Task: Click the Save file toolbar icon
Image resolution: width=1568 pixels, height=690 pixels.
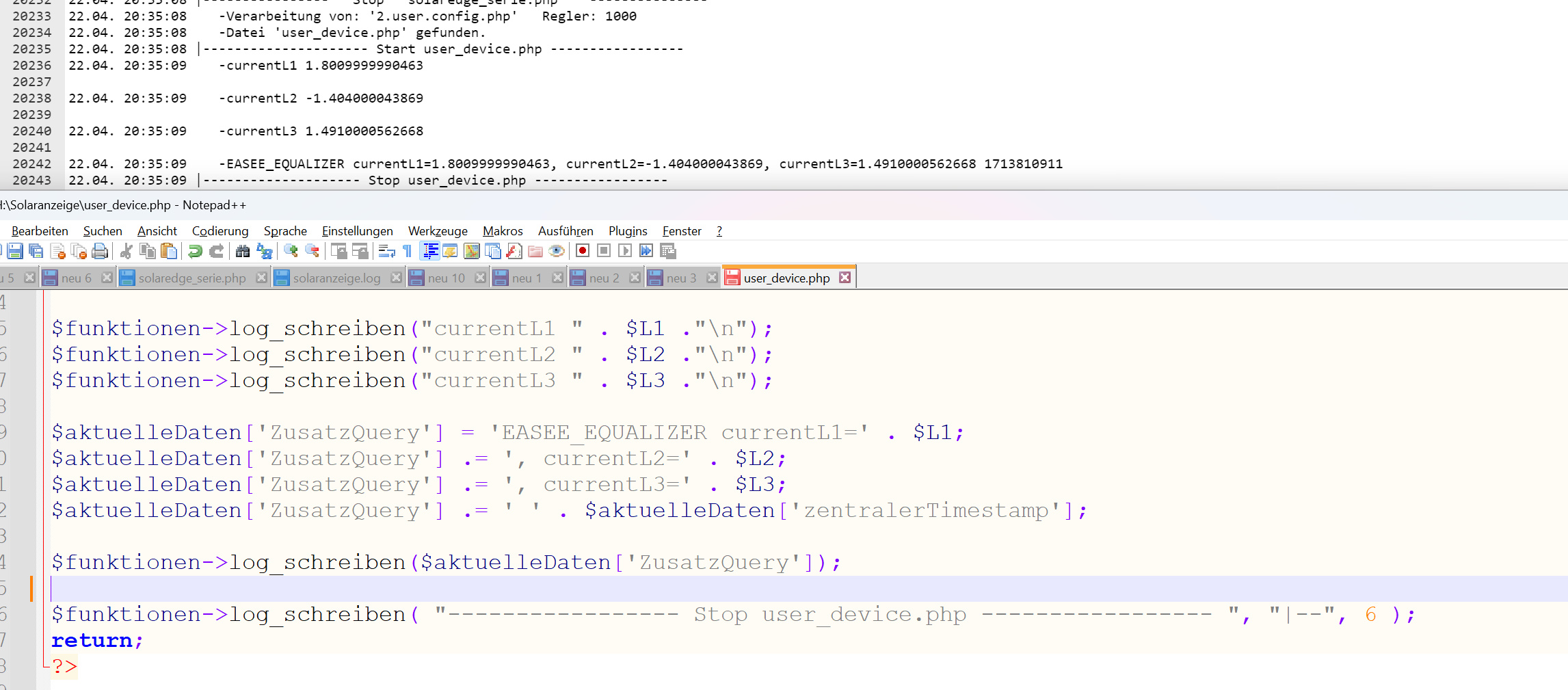Action: tap(15, 251)
